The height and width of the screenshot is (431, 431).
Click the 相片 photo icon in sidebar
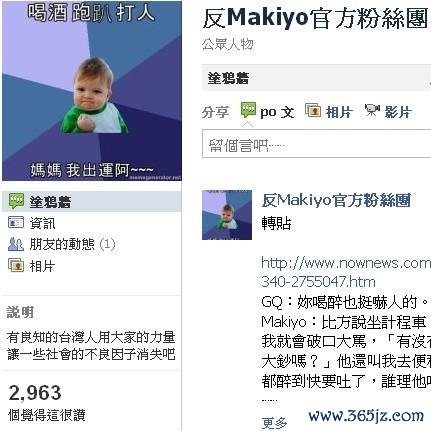16,266
